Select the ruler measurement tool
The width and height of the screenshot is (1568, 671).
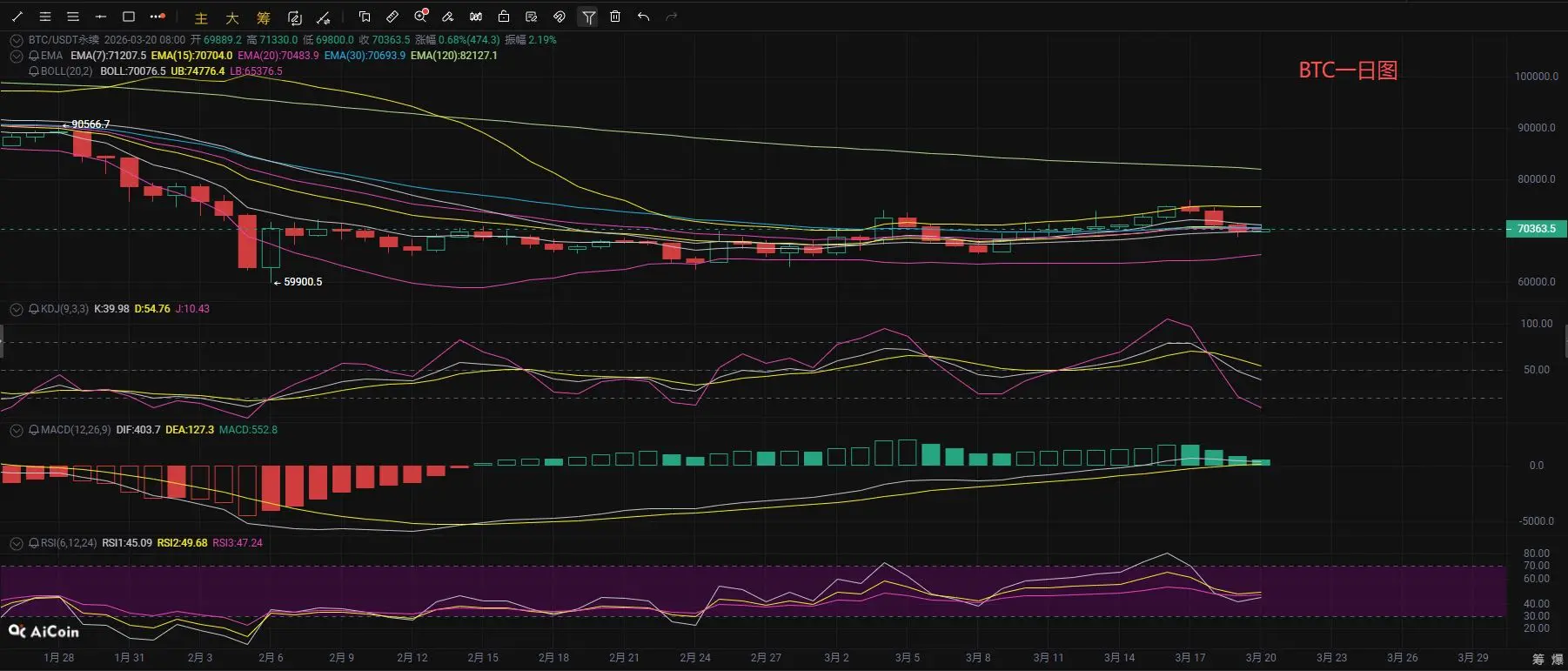pos(392,17)
